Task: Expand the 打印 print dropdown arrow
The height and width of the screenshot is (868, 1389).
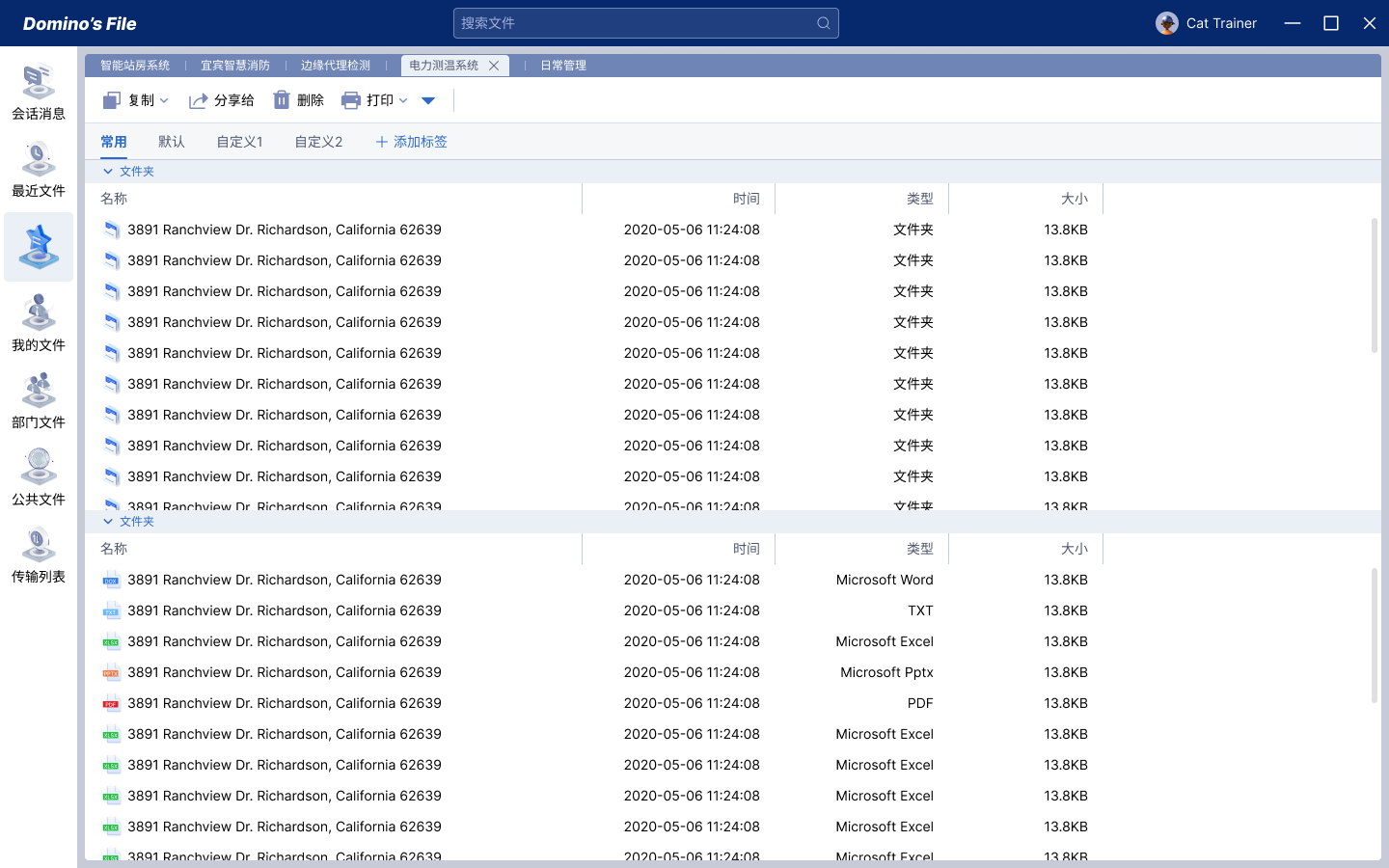Action: tap(403, 100)
